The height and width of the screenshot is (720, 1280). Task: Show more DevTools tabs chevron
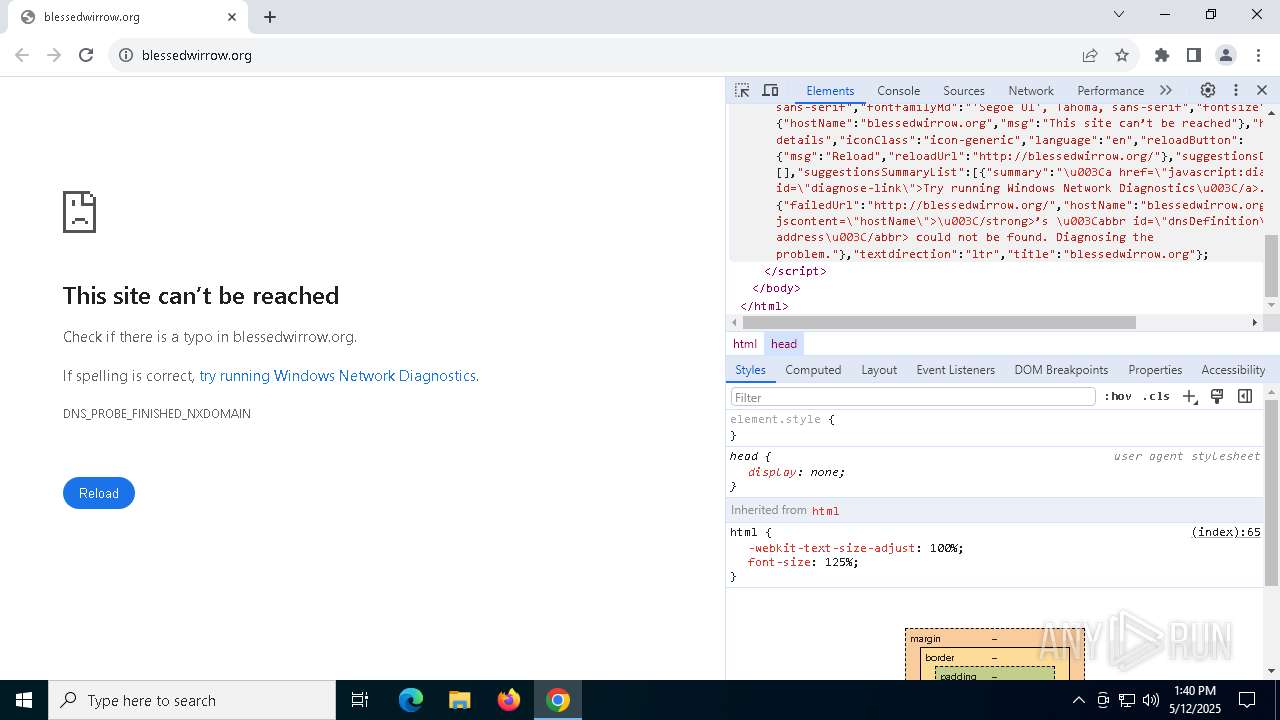tap(1165, 90)
